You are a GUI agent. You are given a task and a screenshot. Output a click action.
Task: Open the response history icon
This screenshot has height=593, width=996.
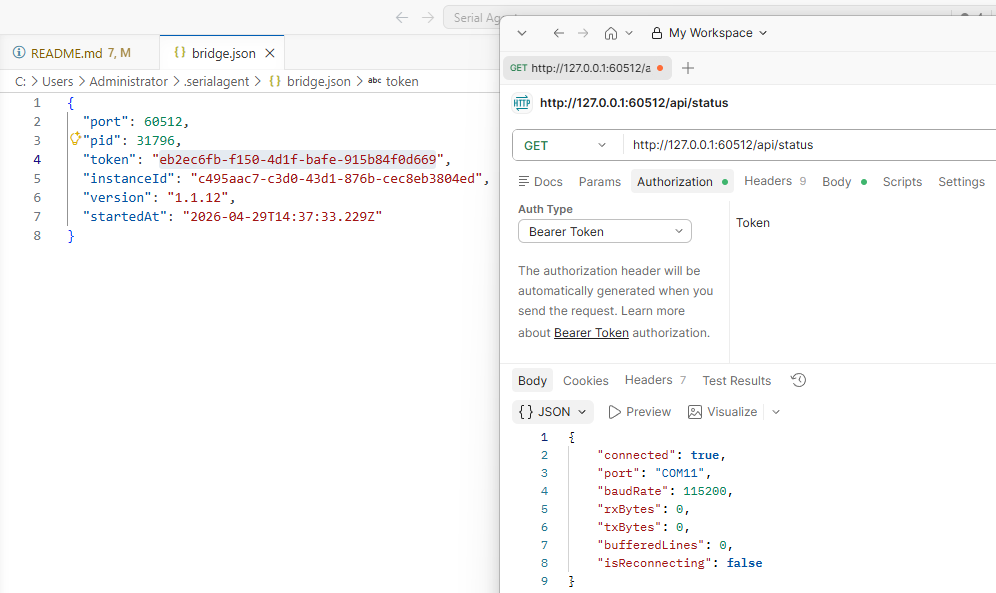tap(798, 380)
